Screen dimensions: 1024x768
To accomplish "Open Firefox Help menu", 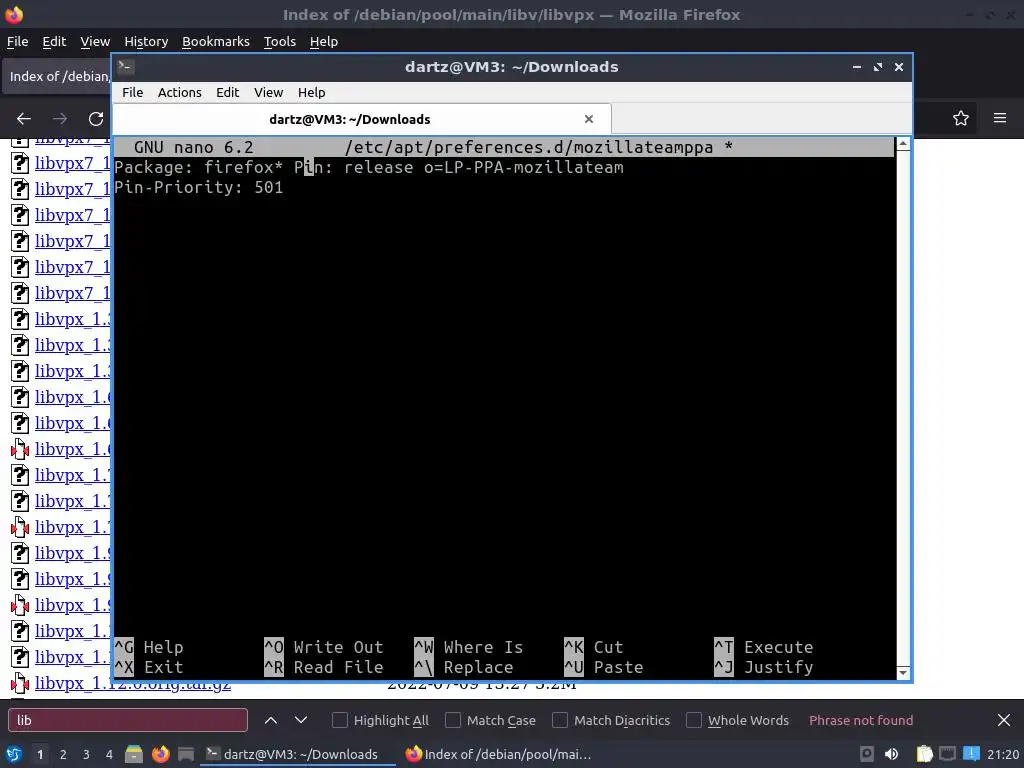I will [324, 41].
